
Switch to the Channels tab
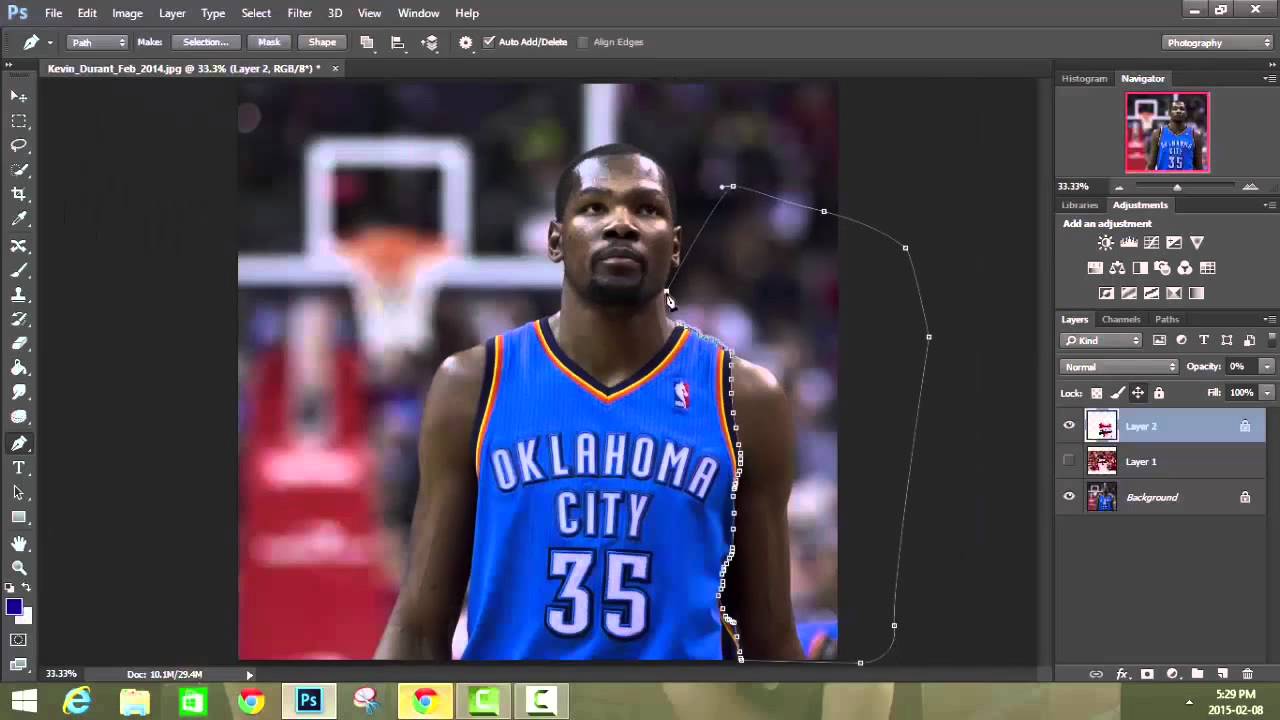point(1121,319)
